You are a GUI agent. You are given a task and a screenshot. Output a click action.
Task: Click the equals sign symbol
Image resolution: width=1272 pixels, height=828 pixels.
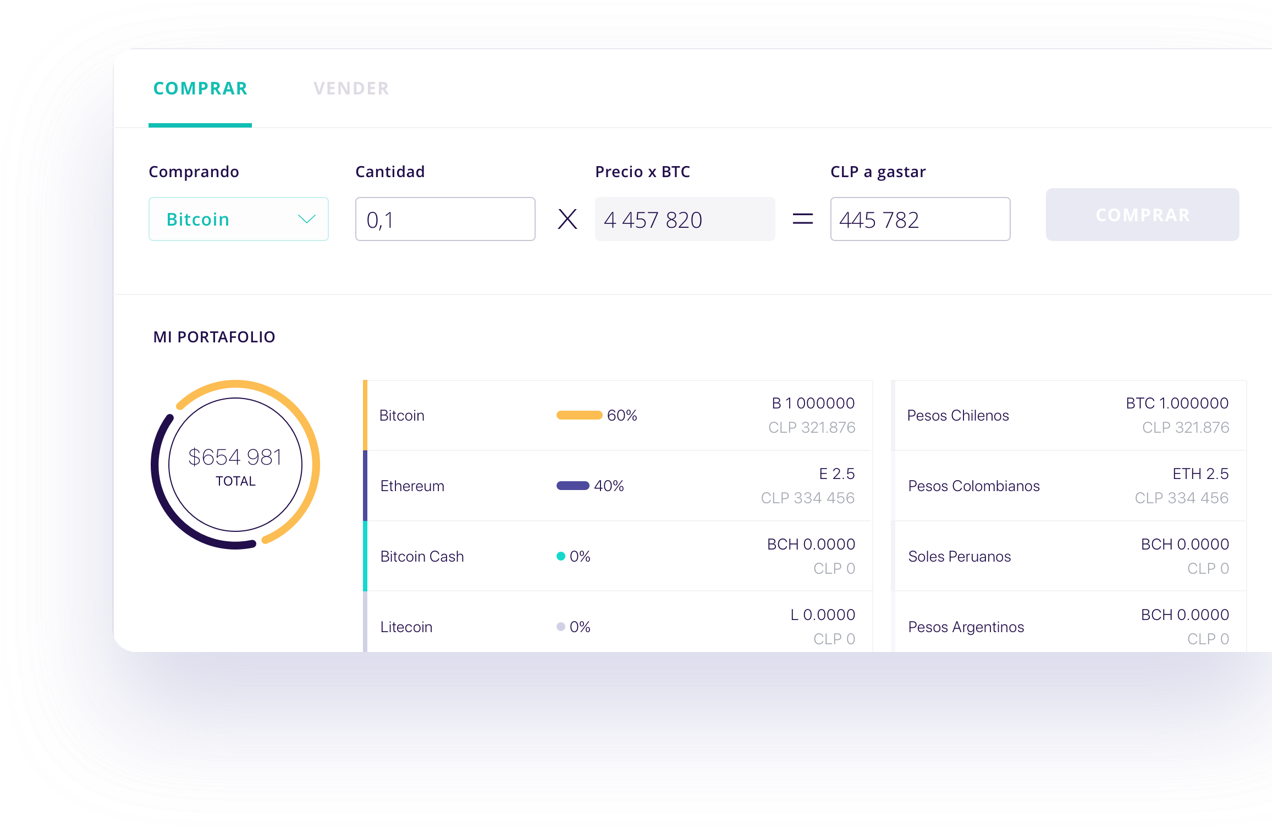coord(803,219)
